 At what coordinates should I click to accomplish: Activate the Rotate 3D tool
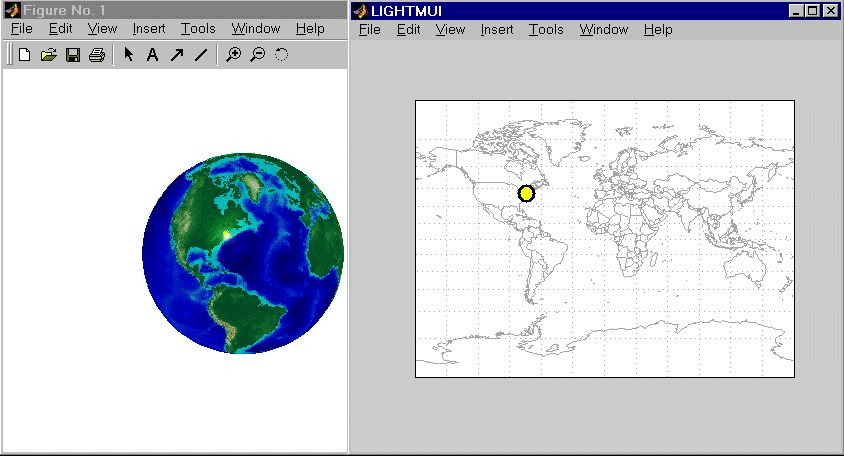click(282, 54)
